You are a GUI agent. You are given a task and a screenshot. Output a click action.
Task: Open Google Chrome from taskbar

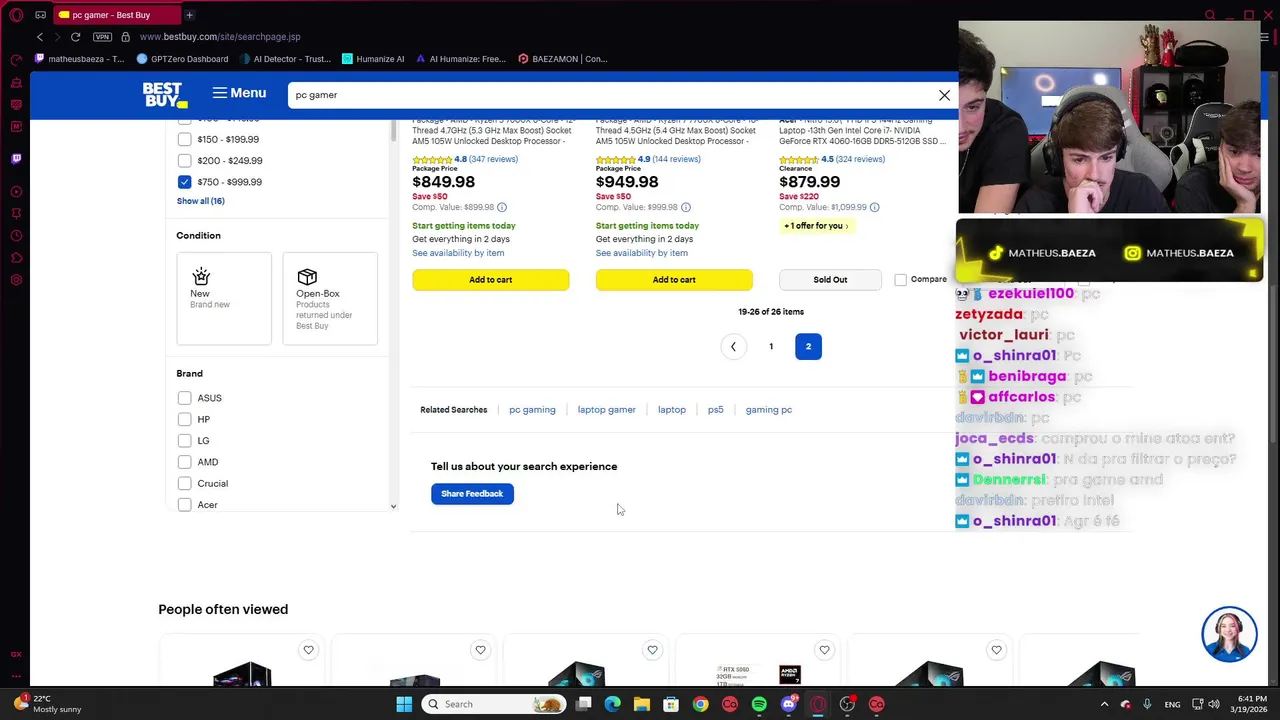[700, 704]
